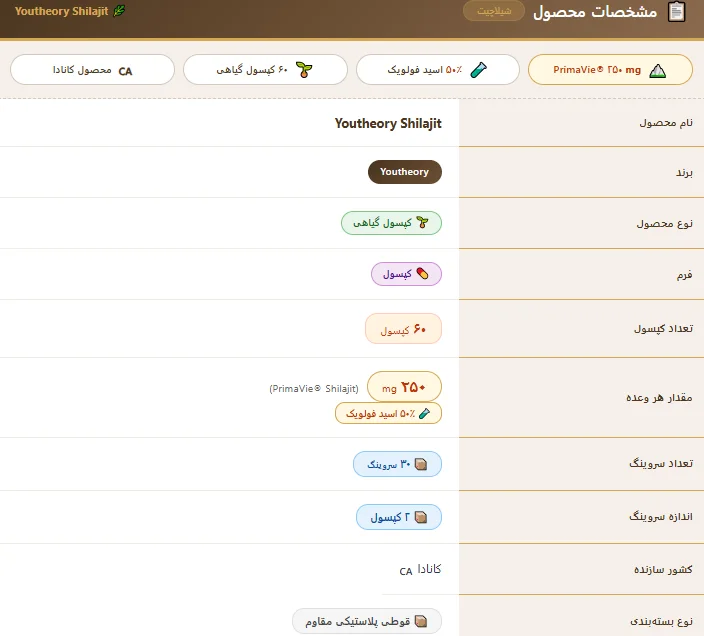Screen dimensions: 704x636
Task: Click the box icon in ۳۰ سروینگ badge
Action: point(421,464)
